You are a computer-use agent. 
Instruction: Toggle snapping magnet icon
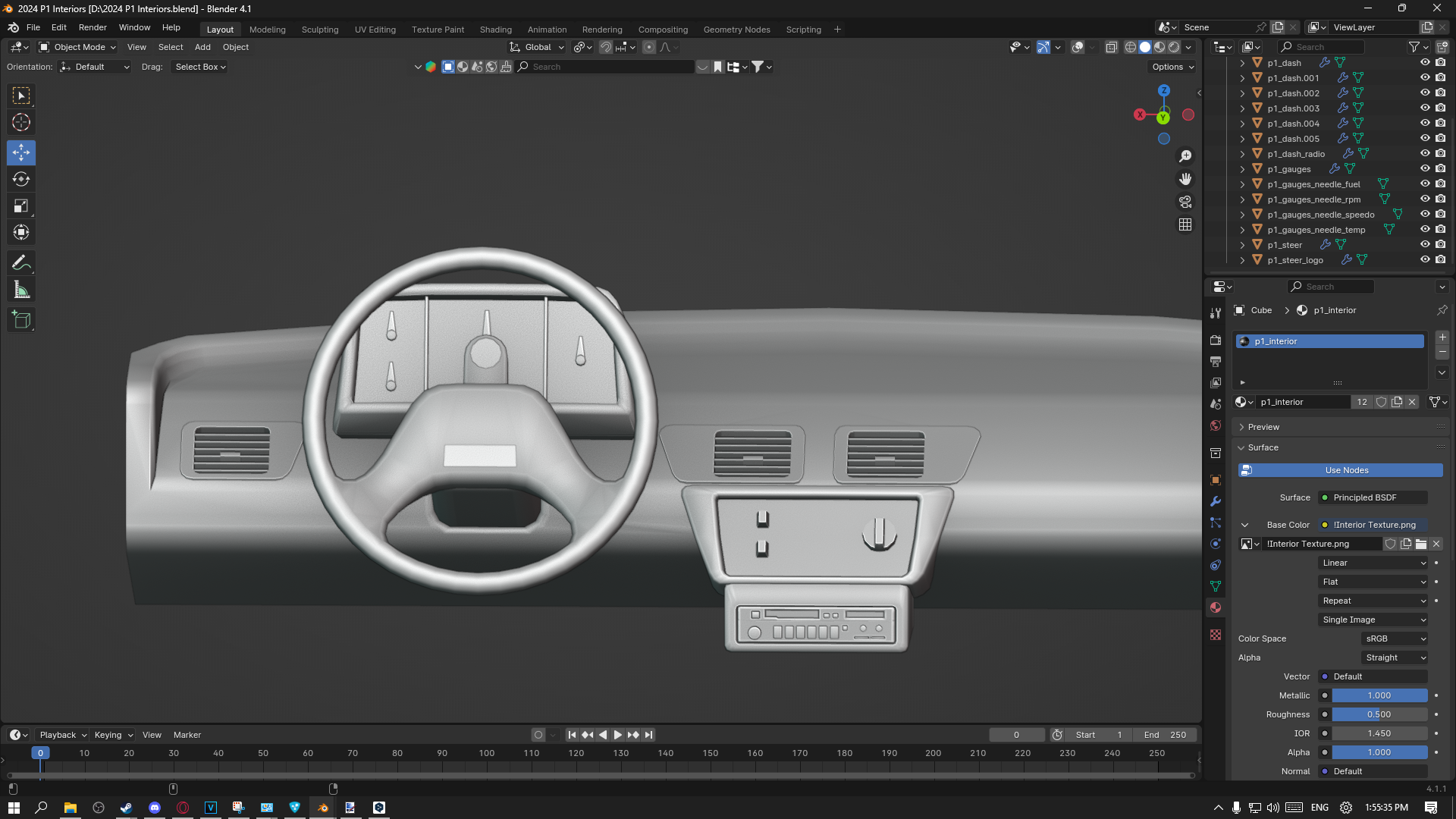pos(606,47)
